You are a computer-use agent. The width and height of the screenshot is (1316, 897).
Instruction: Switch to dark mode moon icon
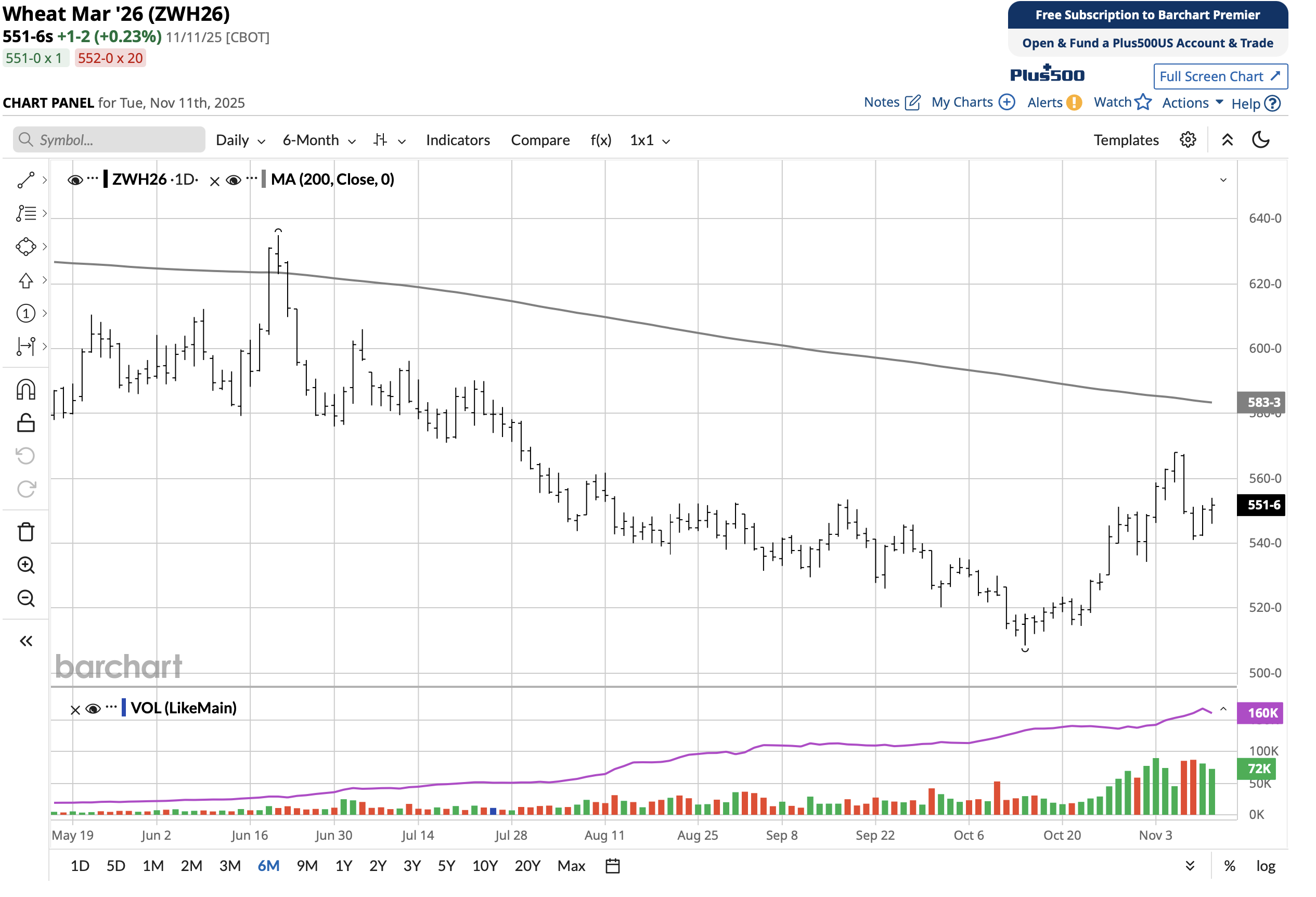1260,140
